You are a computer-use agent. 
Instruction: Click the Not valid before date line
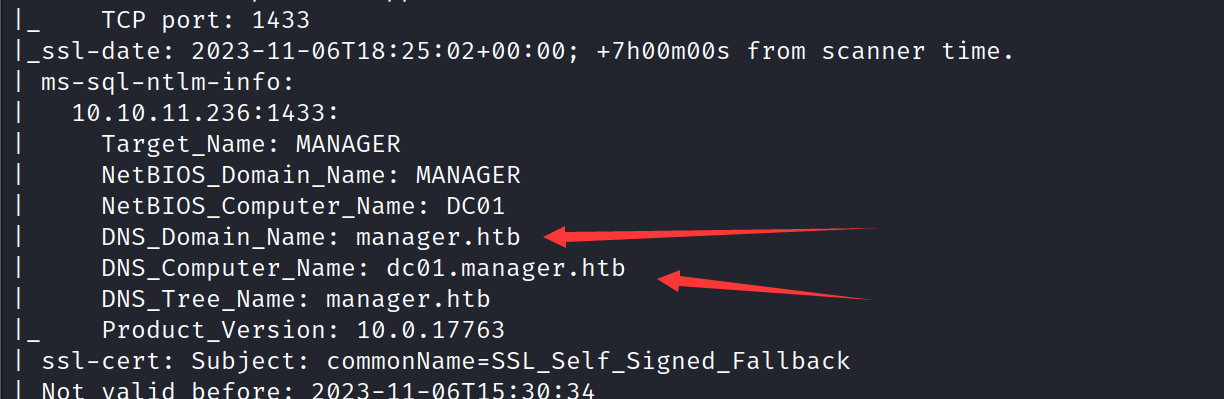[318, 390]
